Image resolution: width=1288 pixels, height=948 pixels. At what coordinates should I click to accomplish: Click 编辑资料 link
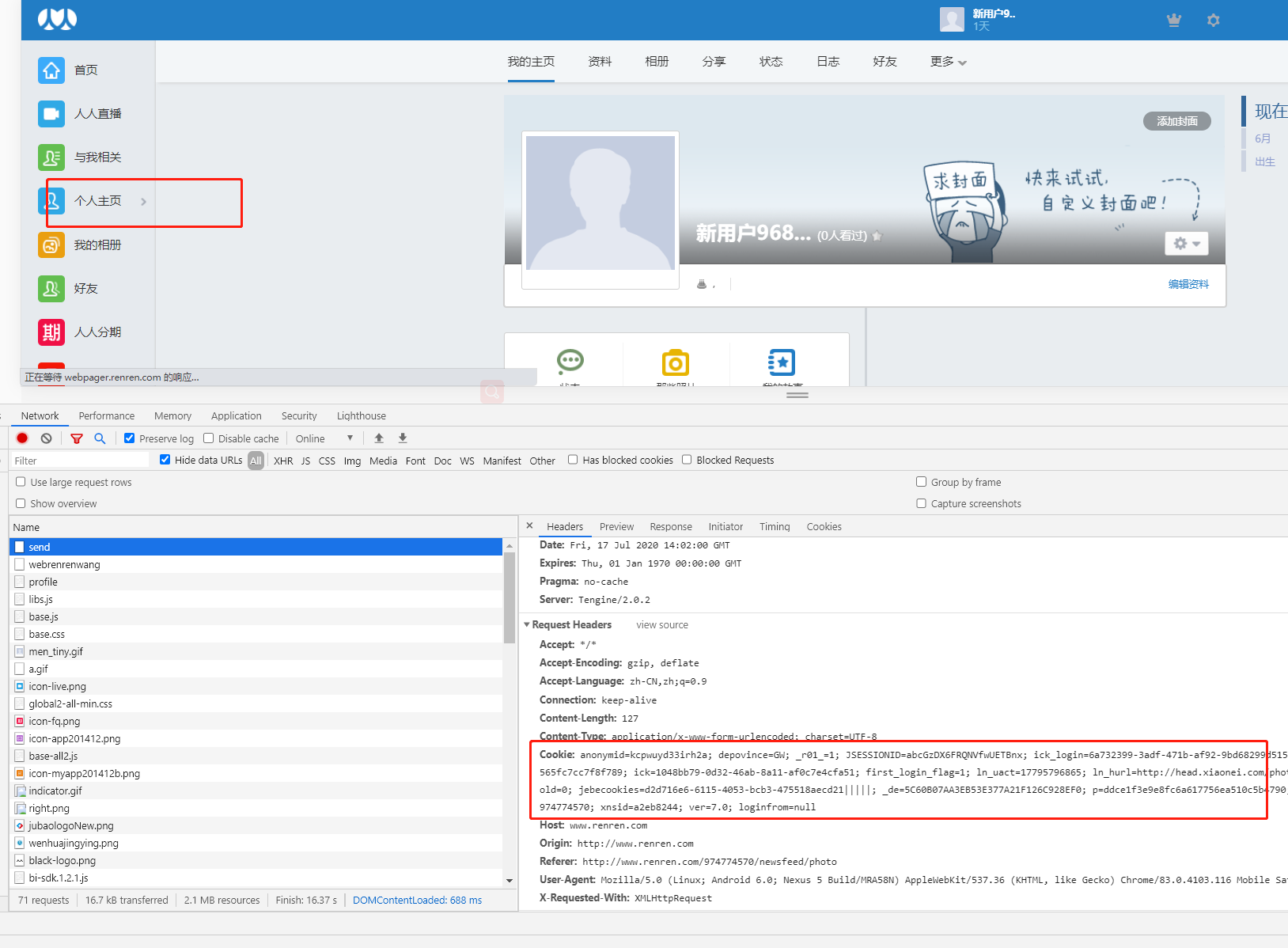click(1188, 284)
